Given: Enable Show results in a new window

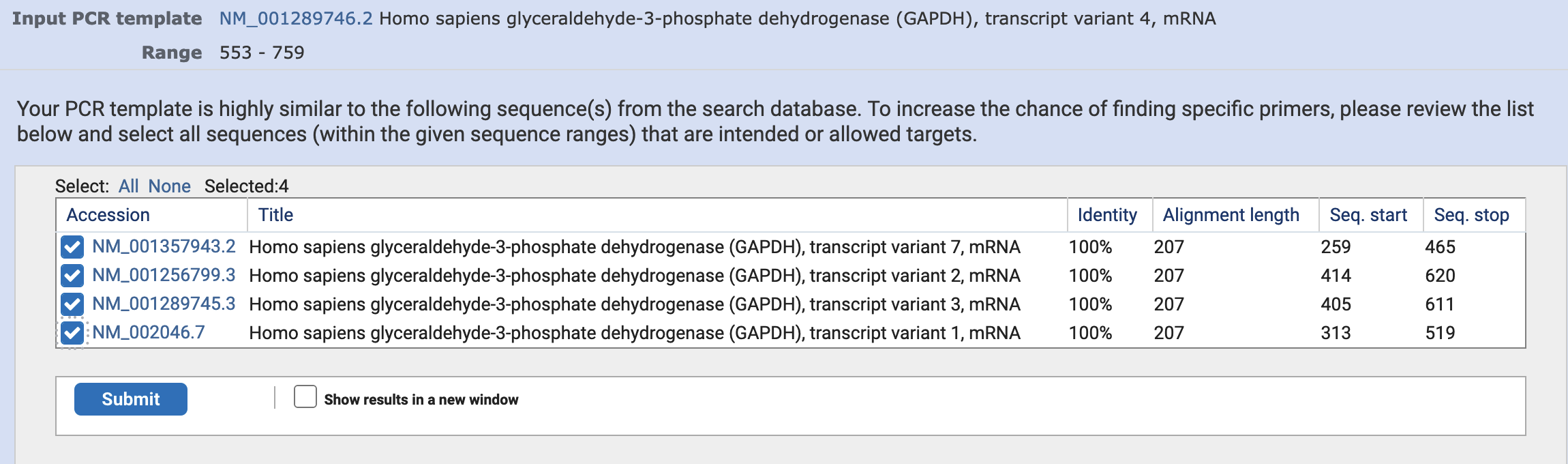Looking at the screenshot, I should 305,396.
